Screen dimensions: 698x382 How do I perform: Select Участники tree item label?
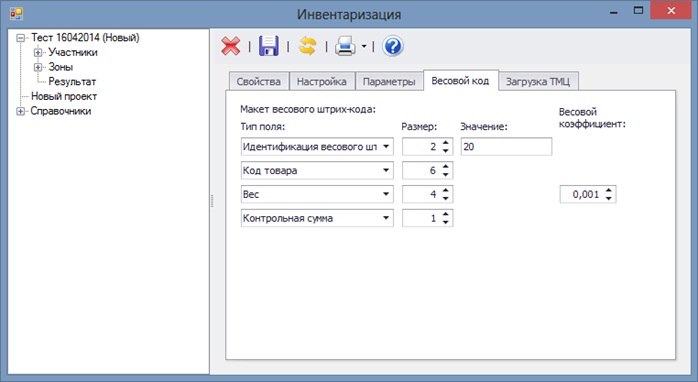pyautogui.click(x=73, y=53)
